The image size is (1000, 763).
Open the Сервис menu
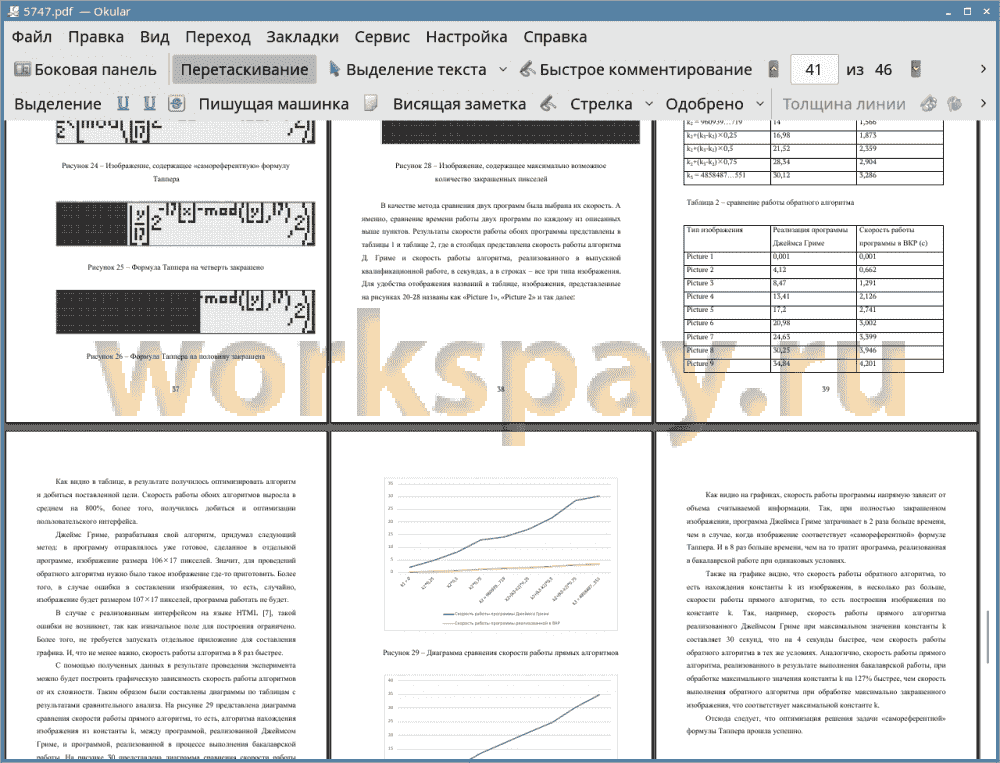382,37
